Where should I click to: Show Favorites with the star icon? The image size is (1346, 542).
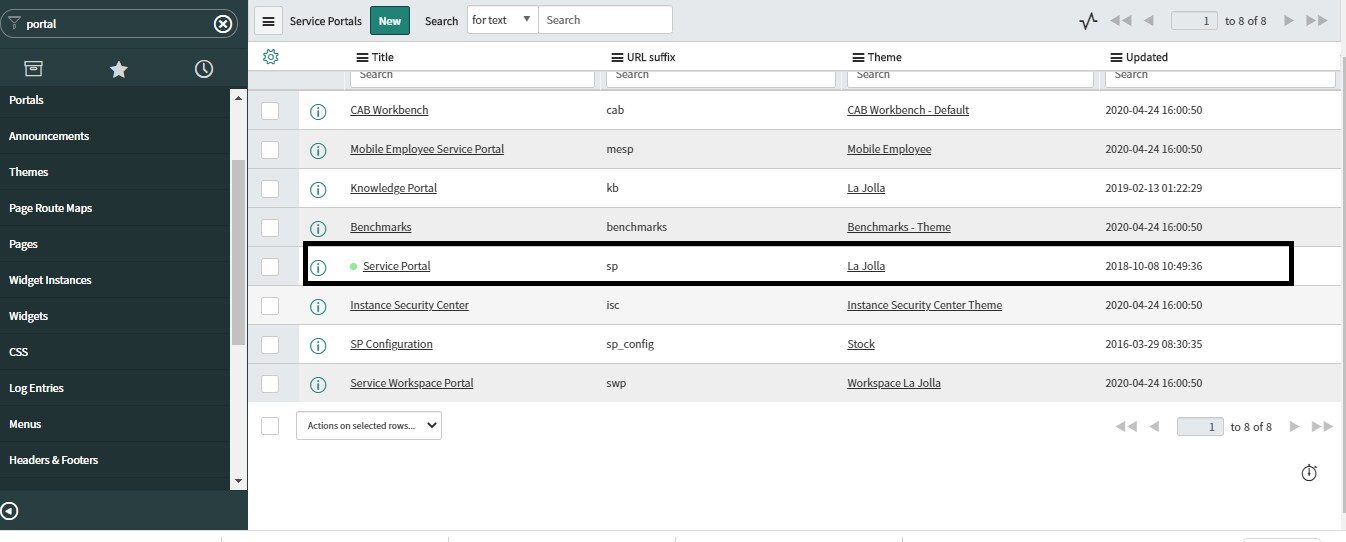pos(119,69)
